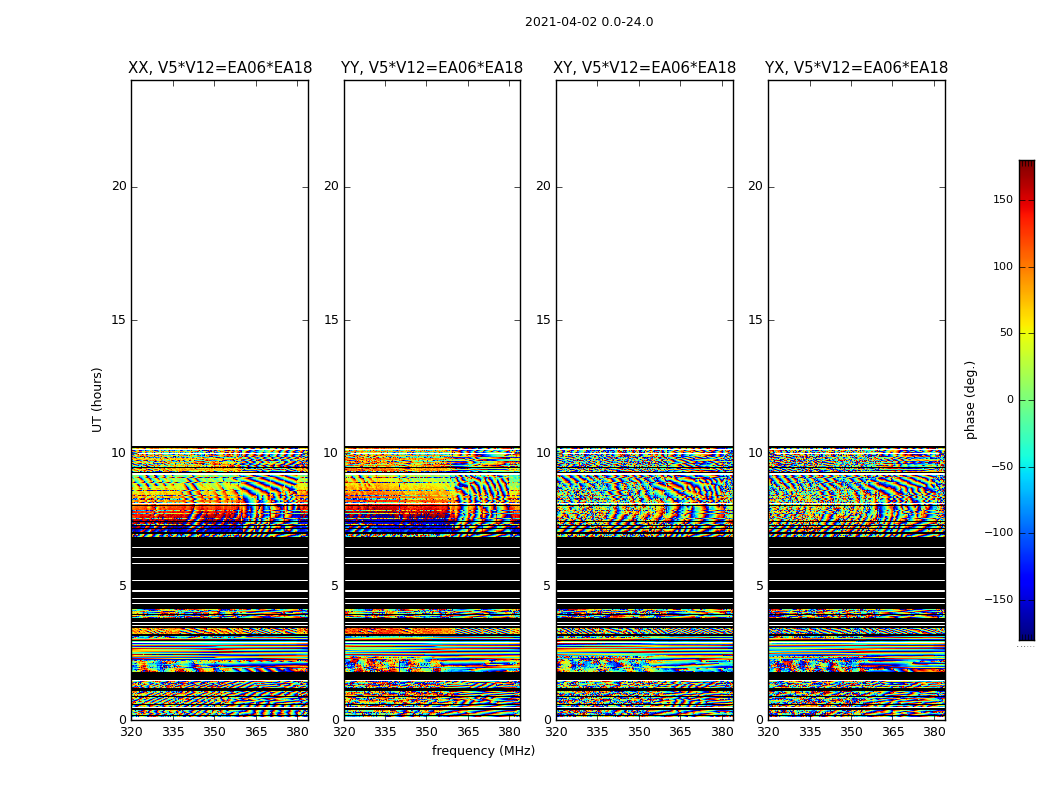Click the 350 frequency tick under XY panel

[639, 732]
